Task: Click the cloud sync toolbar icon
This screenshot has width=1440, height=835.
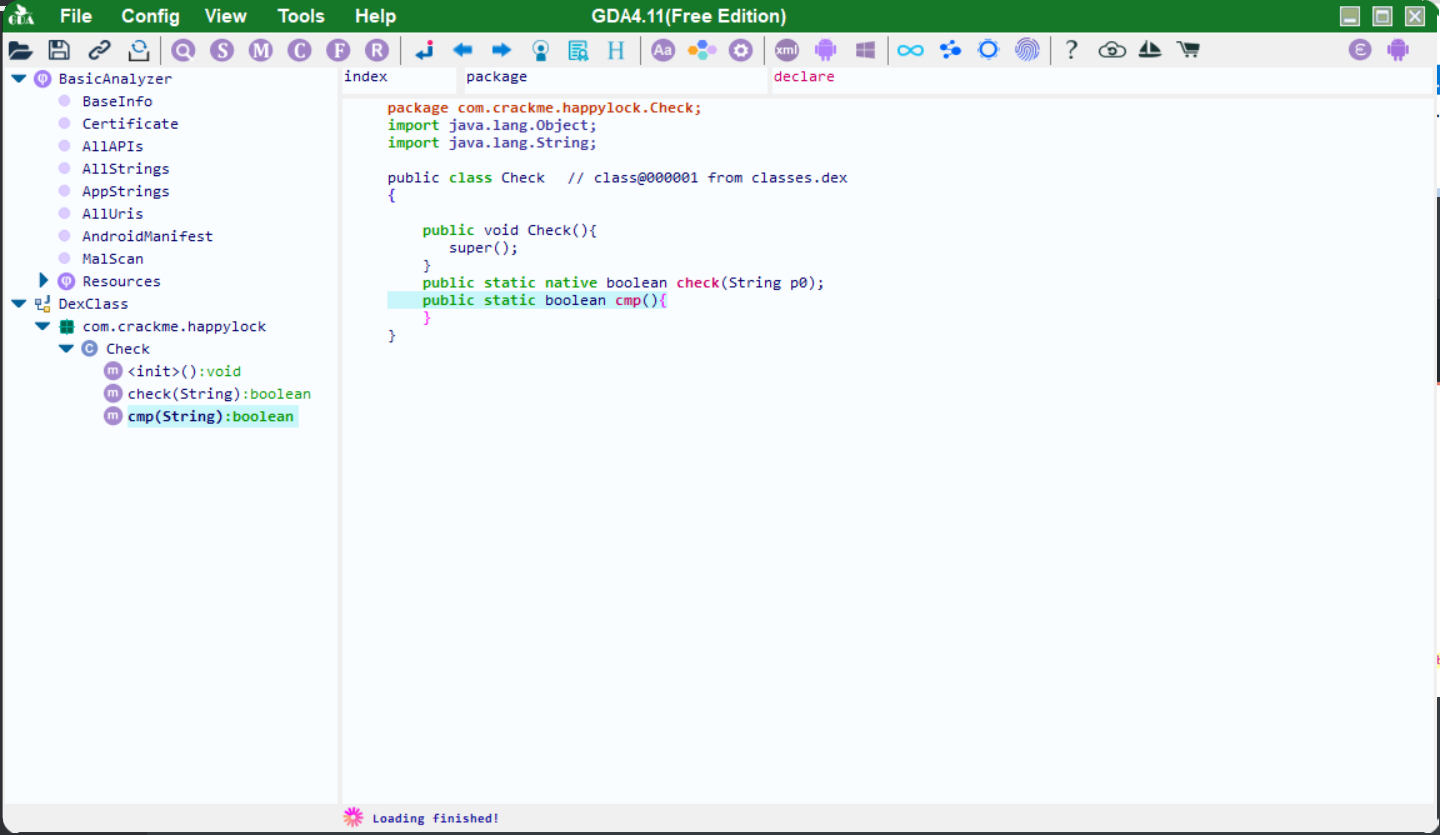Action: point(1112,50)
